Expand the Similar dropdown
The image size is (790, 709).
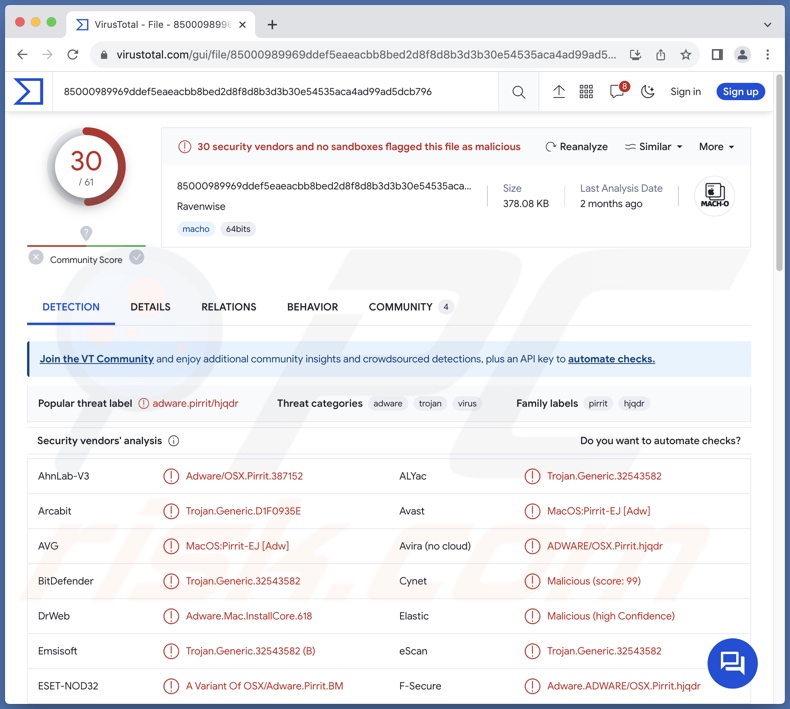click(x=654, y=147)
